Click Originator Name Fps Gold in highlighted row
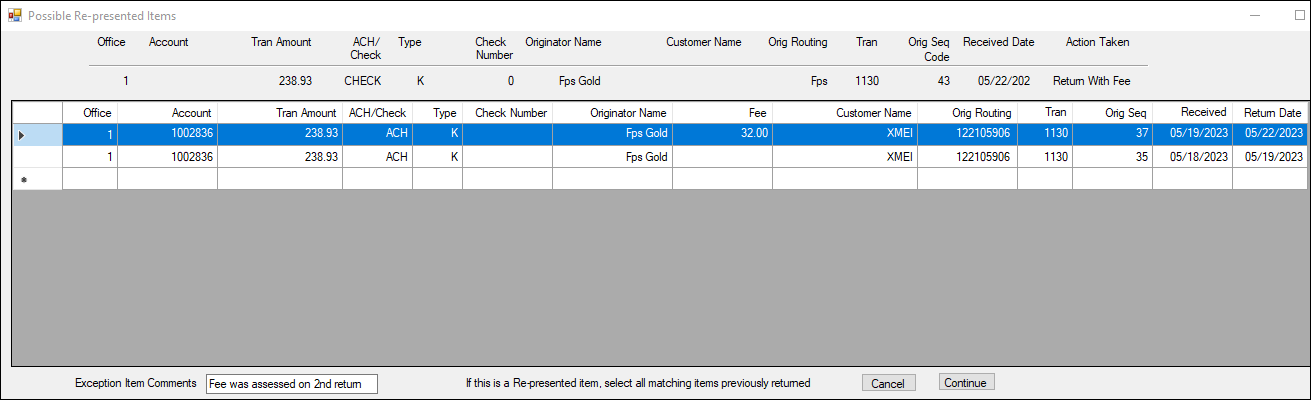 click(x=612, y=134)
